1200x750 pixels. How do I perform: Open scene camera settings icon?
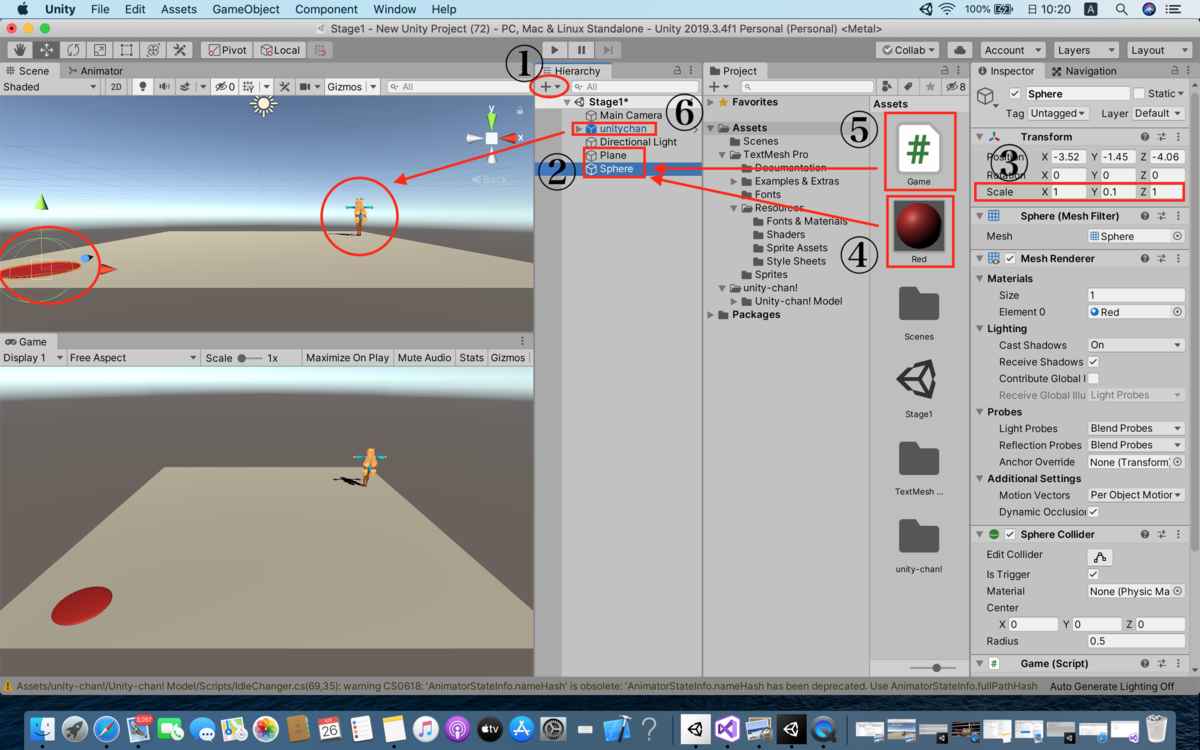tap(307, 87)
